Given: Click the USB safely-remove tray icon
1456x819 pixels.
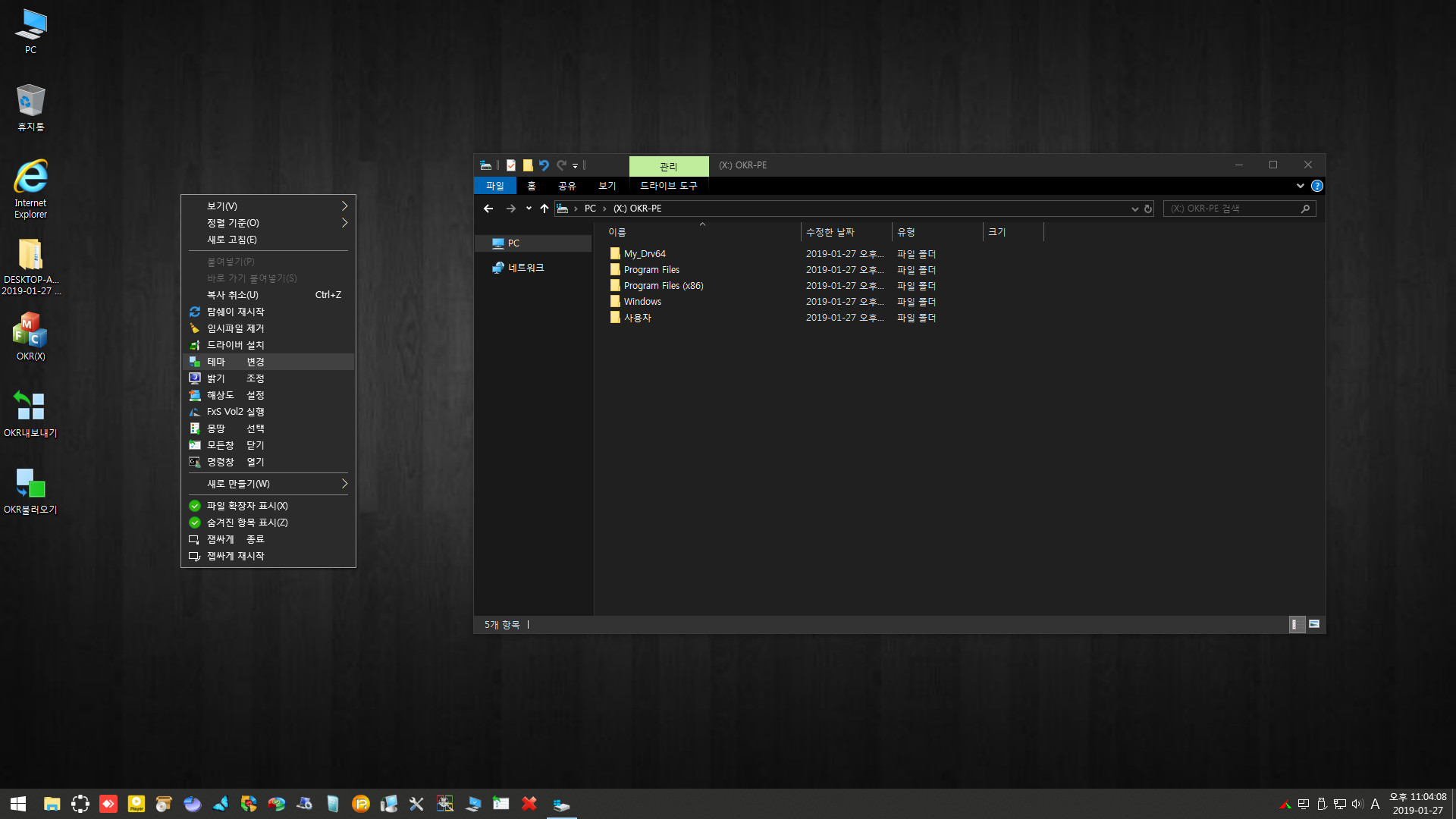Looking at the screenshot, I should coord(1322,804).
